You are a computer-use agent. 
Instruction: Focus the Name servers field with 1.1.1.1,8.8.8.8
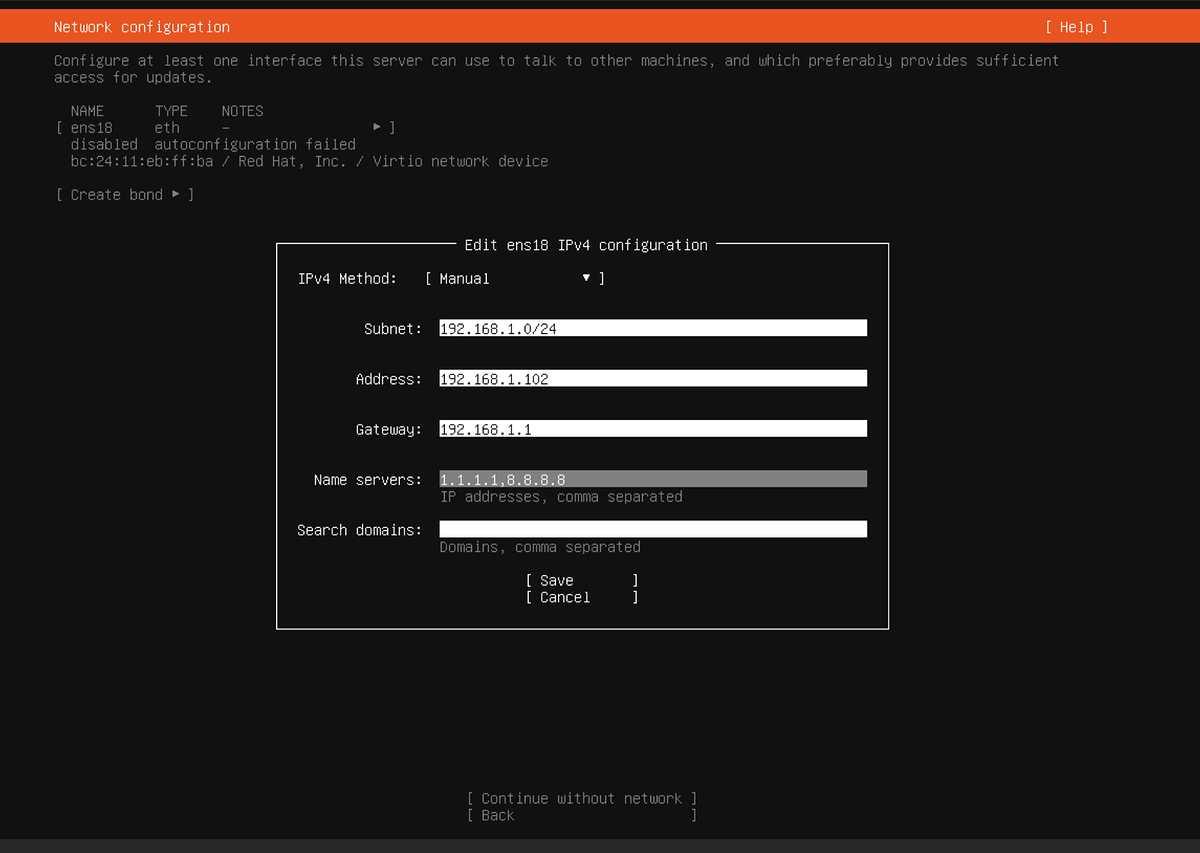pos(652,478)
